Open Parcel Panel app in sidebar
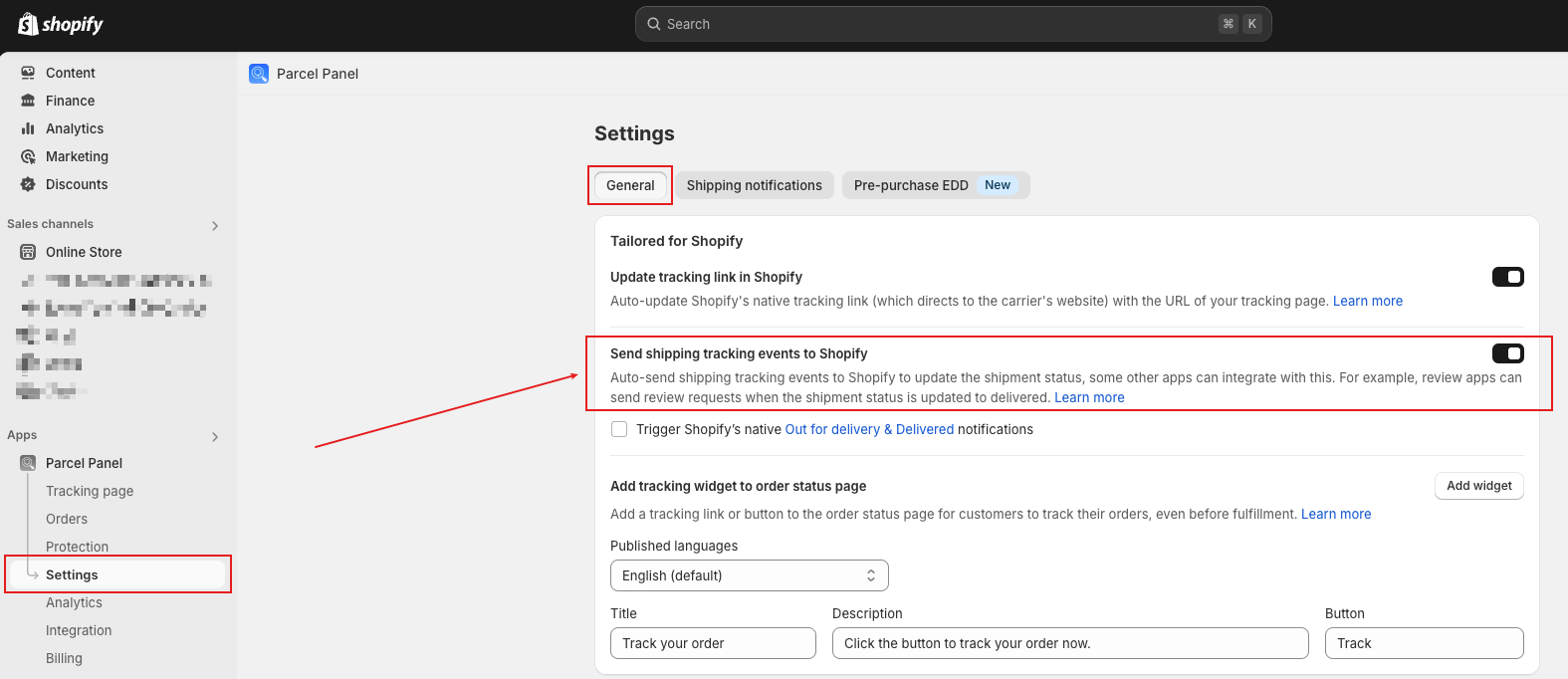 click(x=84, y=463)
